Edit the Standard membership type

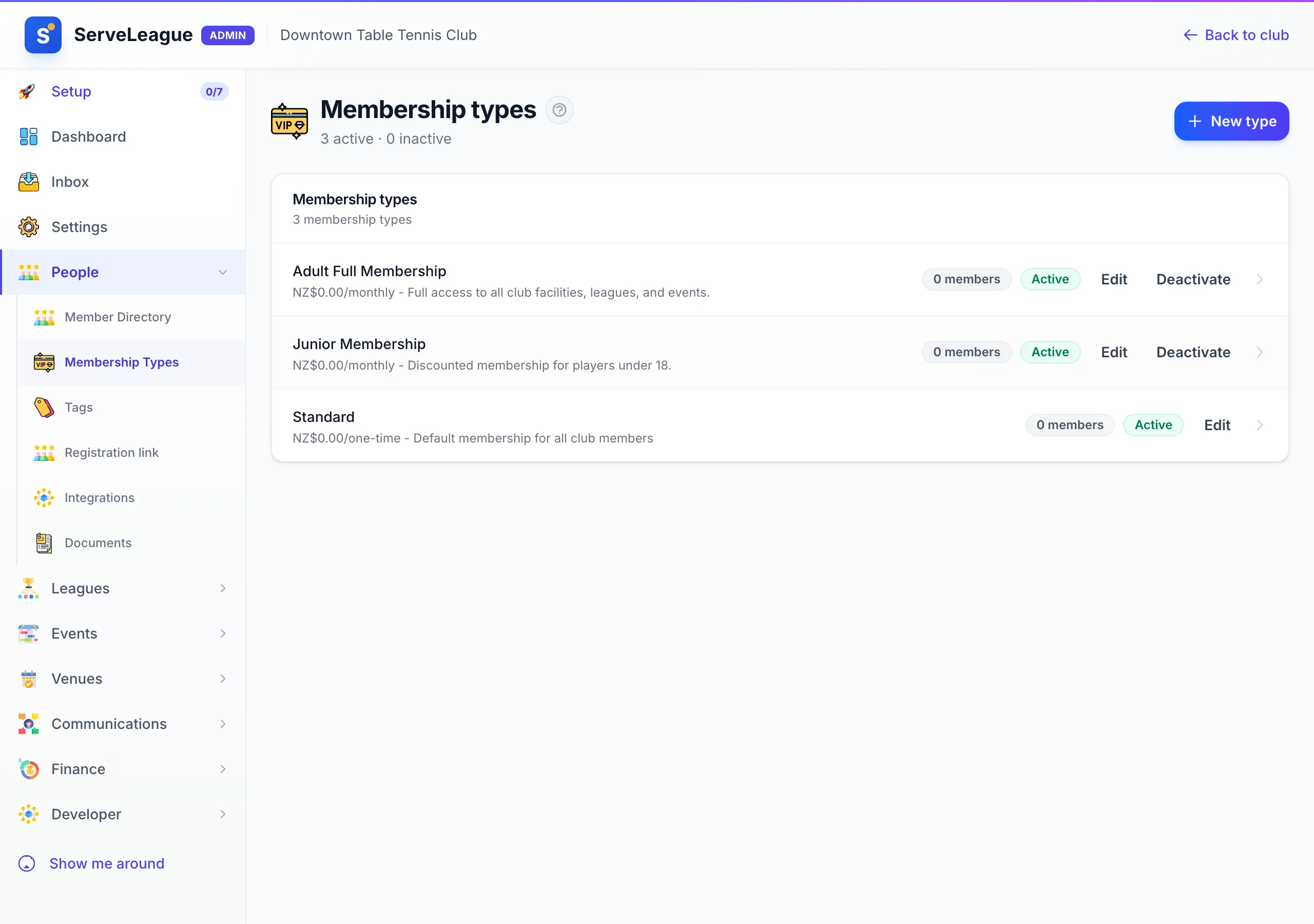1216,426
